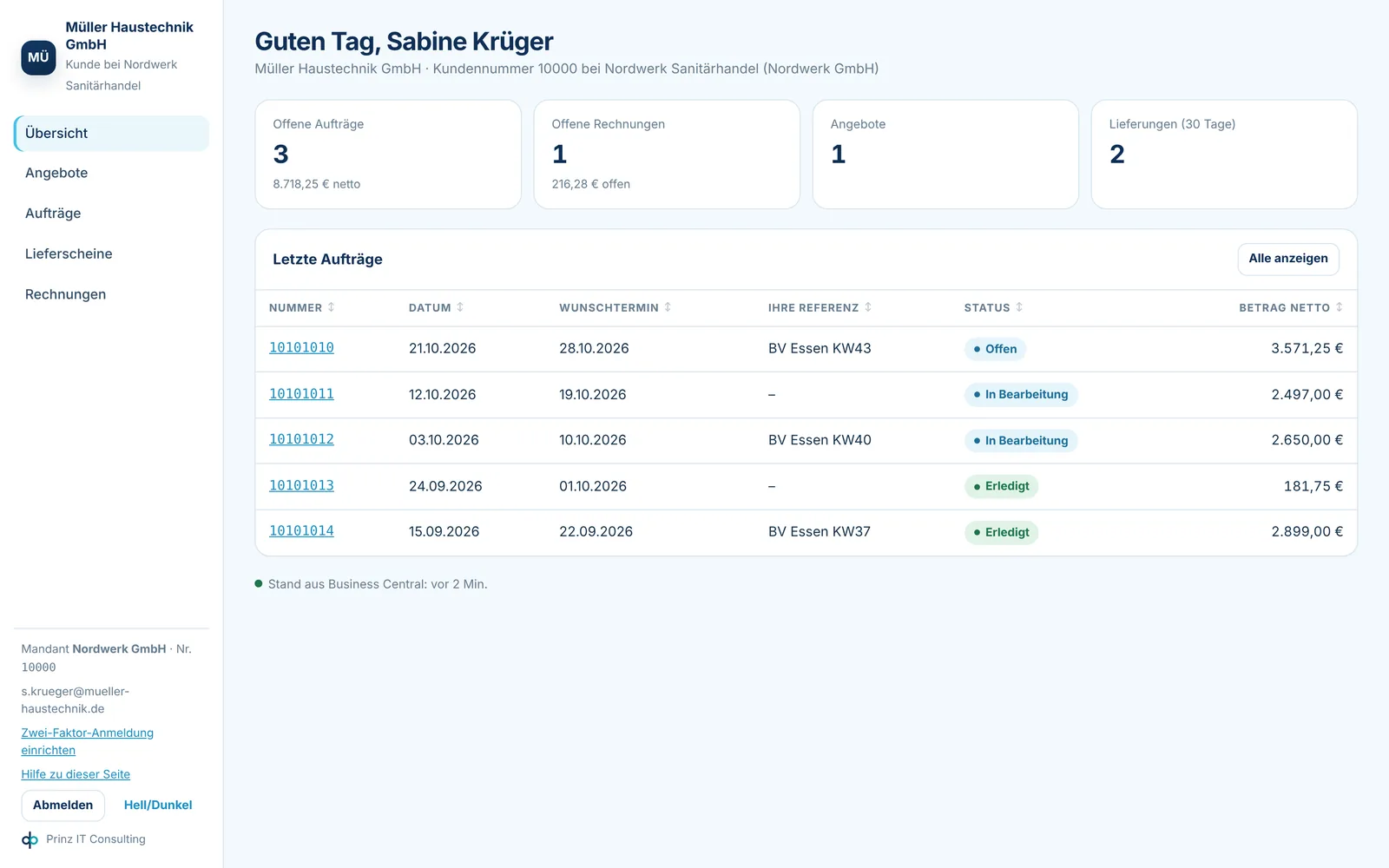Viewport: 1389px width, 868px height.
Task: Click the Prinz IT Consulting logo icon
Action: pyautogui.click(x=30, y=839)
